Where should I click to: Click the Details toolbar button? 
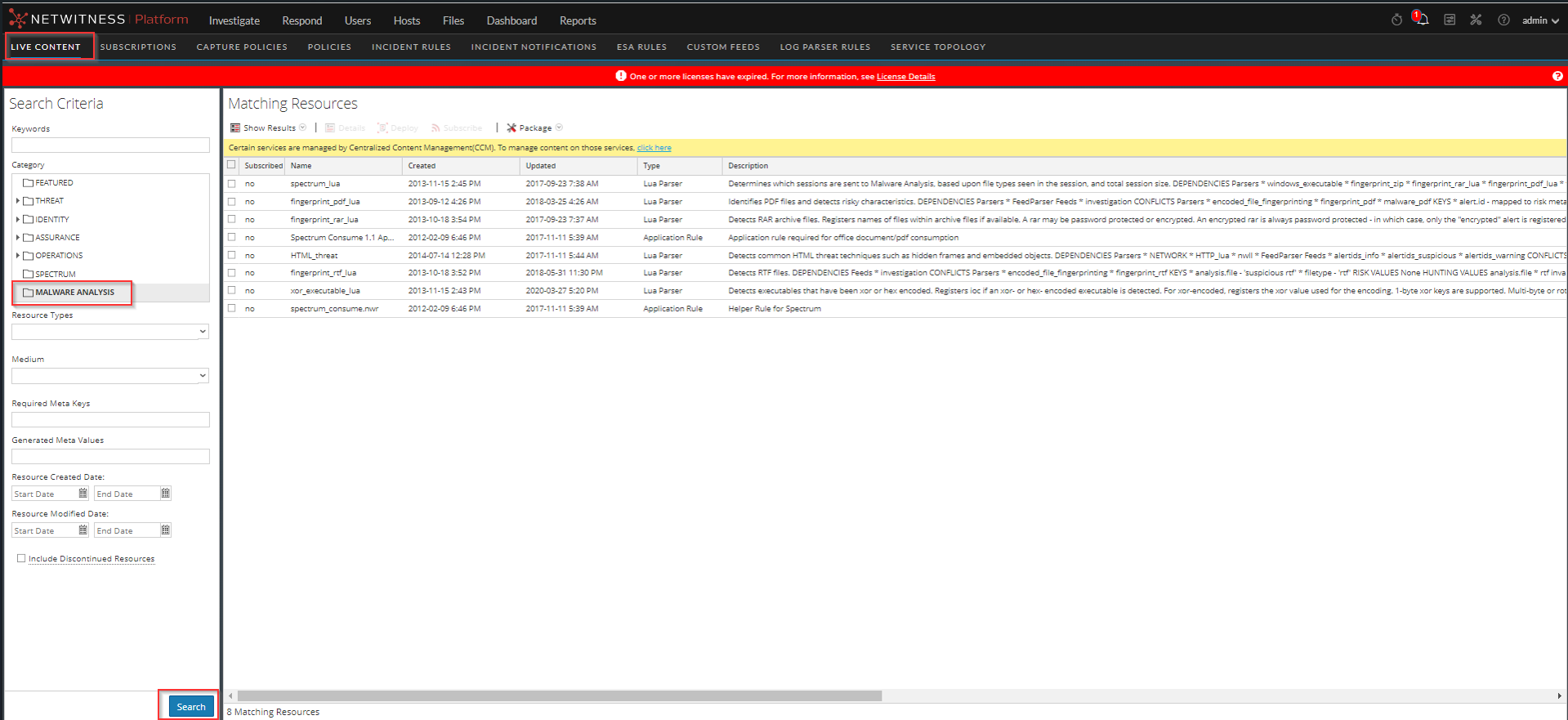[346, 127]
